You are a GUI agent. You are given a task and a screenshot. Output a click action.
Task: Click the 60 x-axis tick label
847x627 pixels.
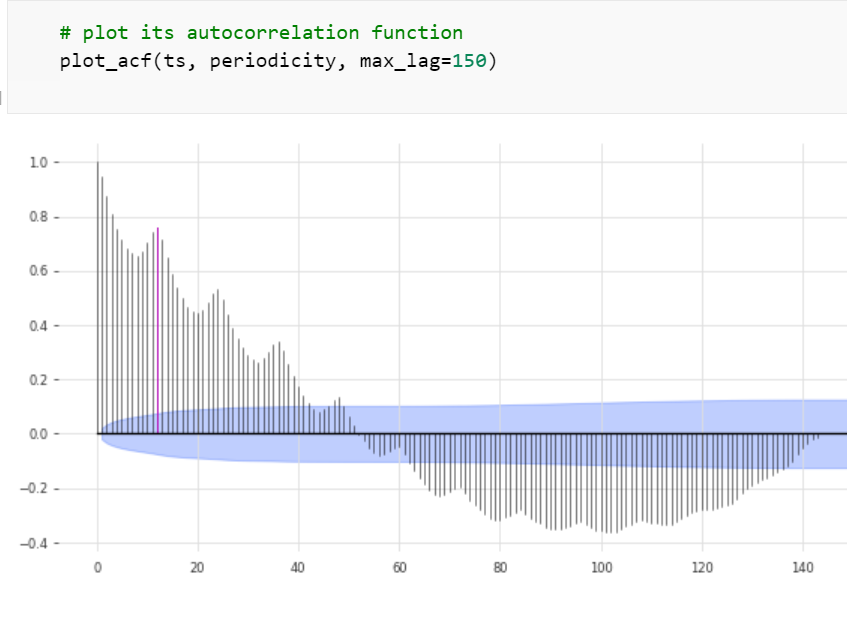[399, 568]
